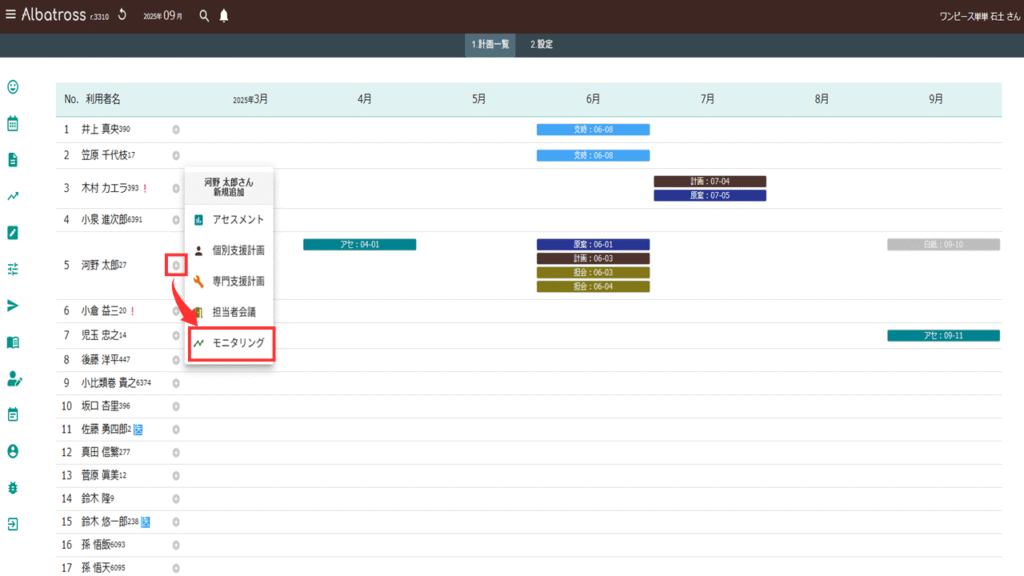Viewport: 1024px width, 576px height.
Task: Click the paper plane send sidebar icon
Action: click(13, 305)
